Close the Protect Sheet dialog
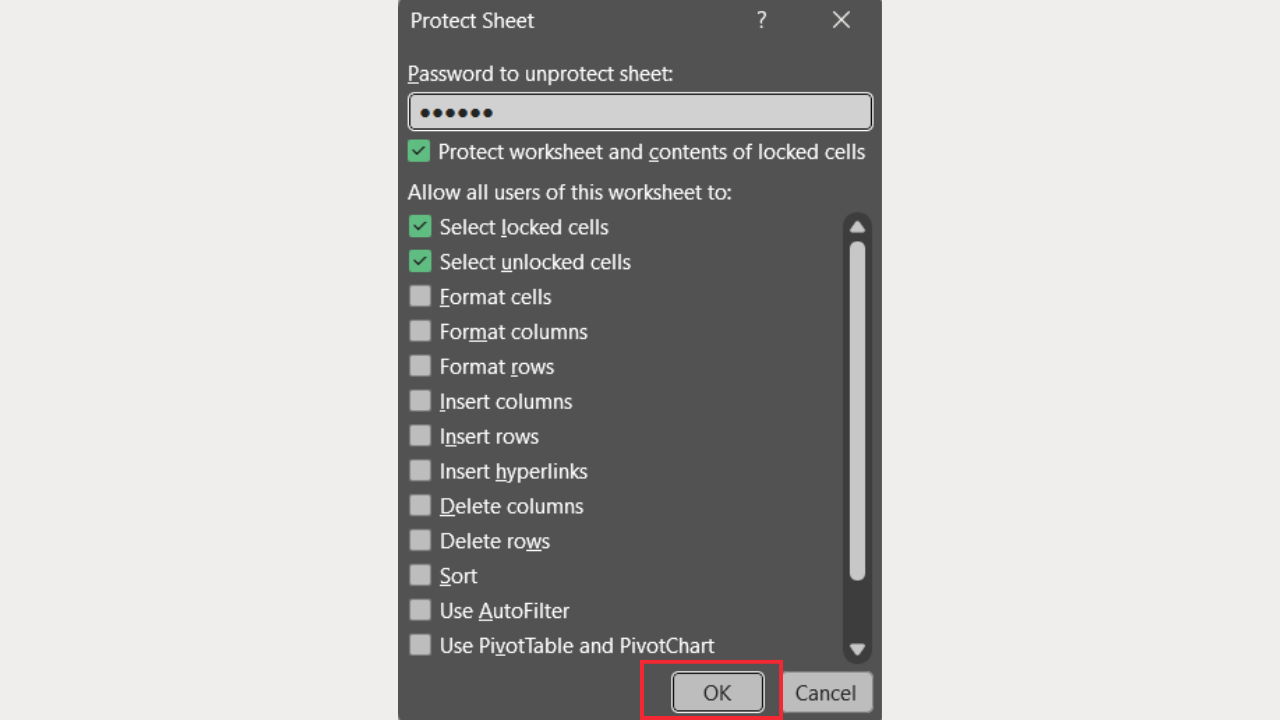Image resolution: width=1280 pixels, height=720 pixels. (841, 20)
